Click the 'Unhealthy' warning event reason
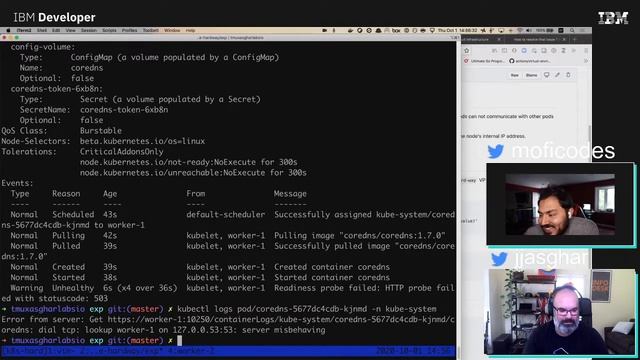This screenshot has height=360, width=640. tap(73, 288)
